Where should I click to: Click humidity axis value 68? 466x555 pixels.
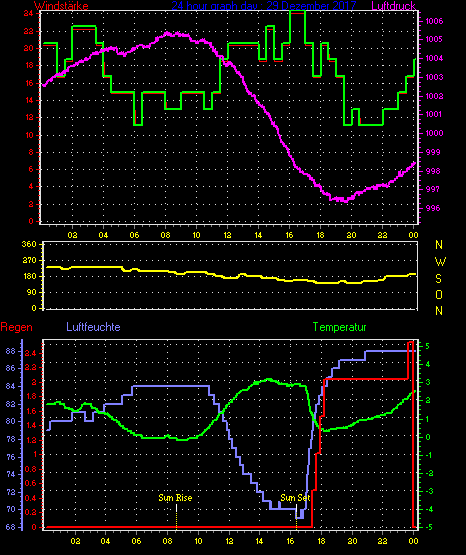pyautogui.click(x=11, y=527)
